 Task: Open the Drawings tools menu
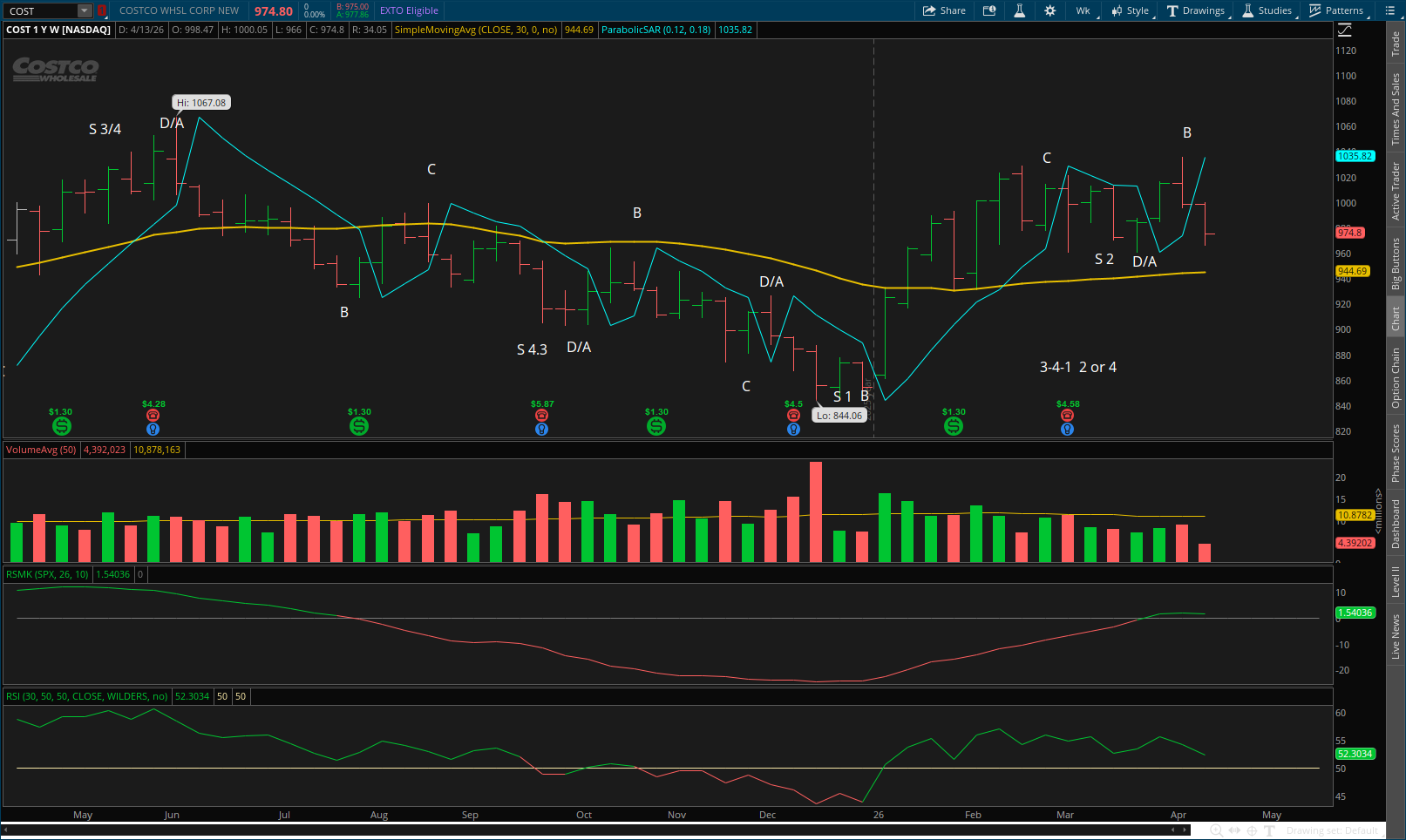(1195, 10)
